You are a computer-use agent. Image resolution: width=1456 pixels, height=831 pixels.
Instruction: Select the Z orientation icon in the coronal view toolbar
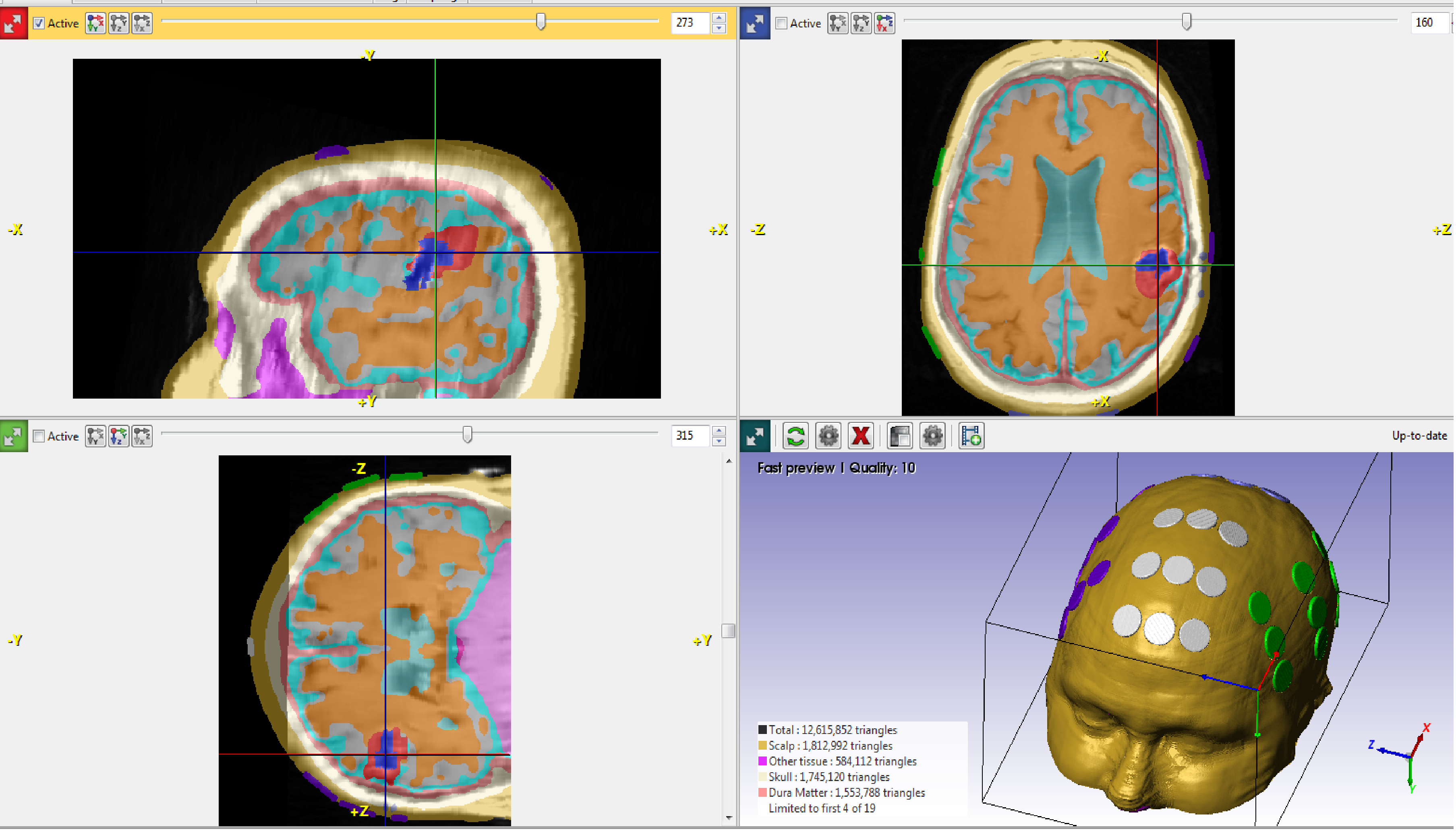tap(142, 436)
